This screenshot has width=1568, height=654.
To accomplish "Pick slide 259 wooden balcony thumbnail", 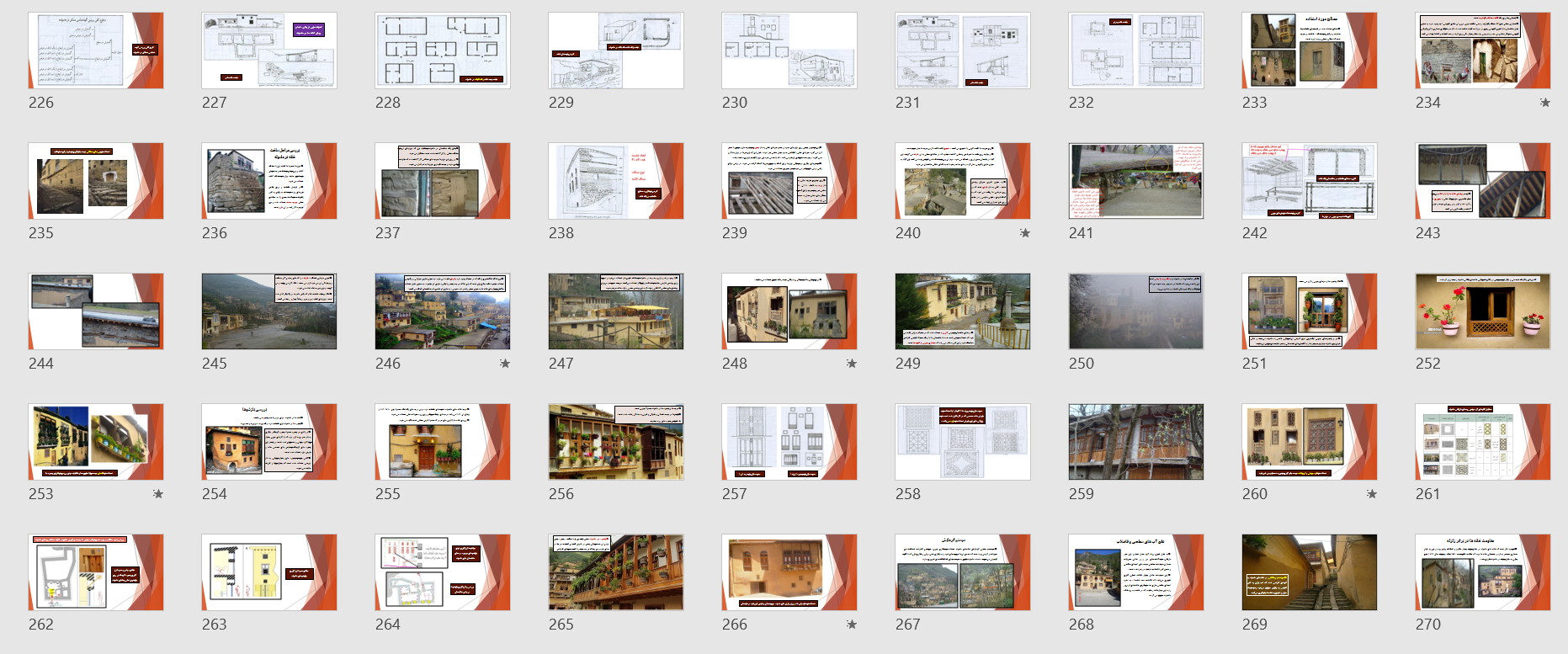I will tap(1136, 442).
